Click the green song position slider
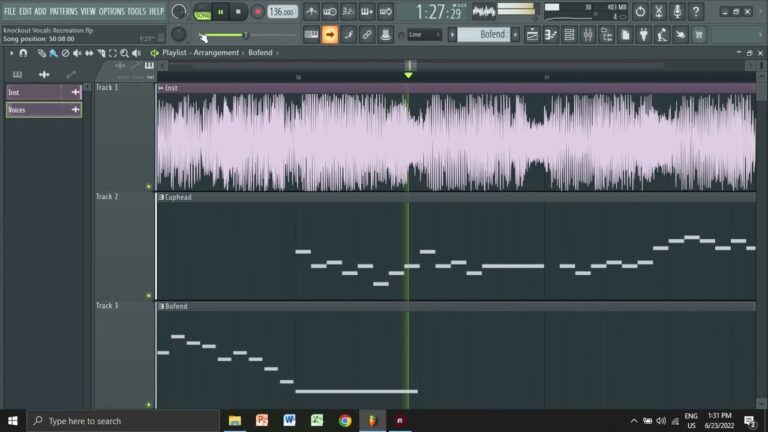768x432 pixels. (246, 35)
